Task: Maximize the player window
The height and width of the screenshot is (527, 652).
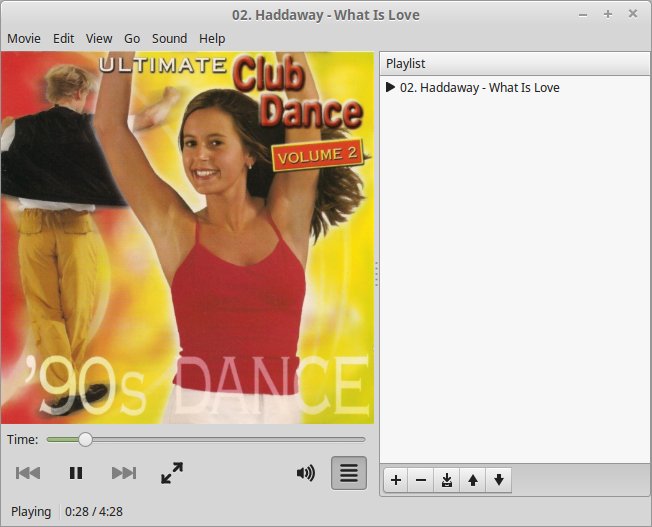Action: coord(608,15)
